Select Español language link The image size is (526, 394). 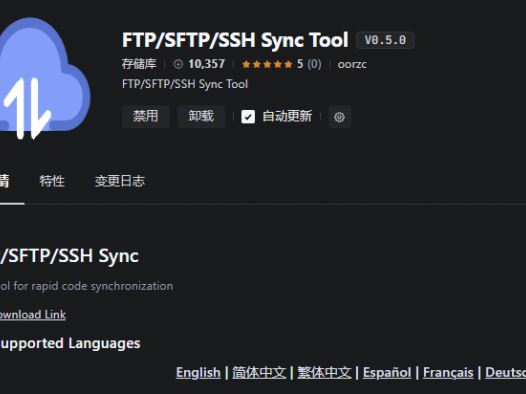(387, 373)
